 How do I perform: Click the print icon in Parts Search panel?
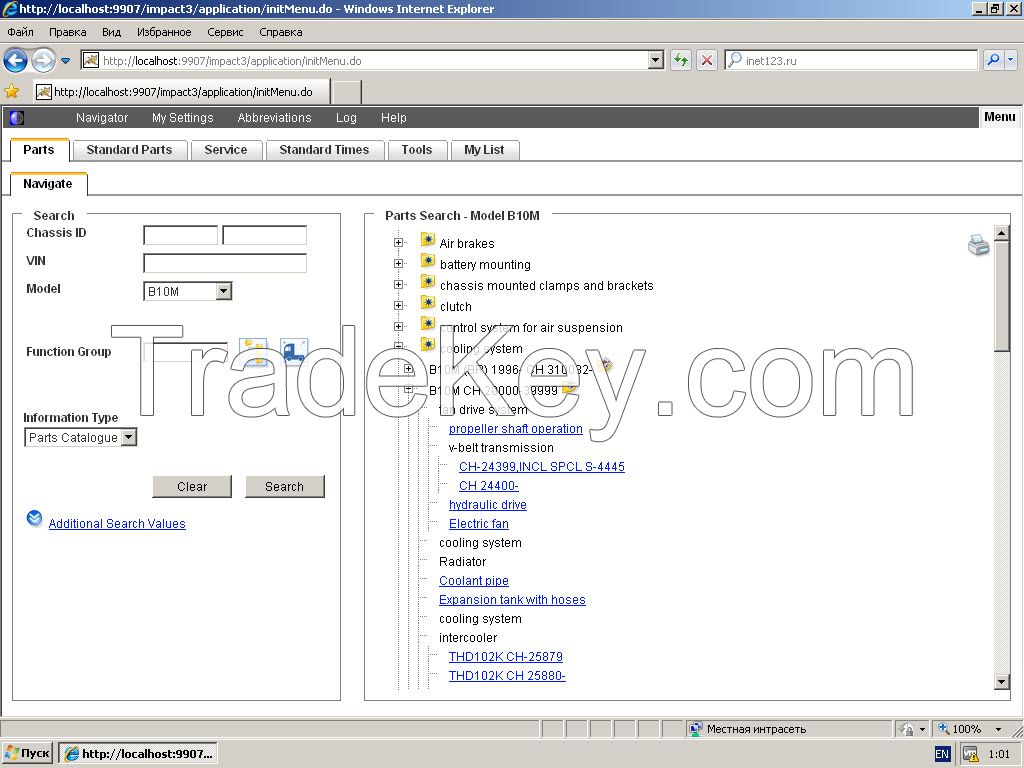[x=978, y=245]
